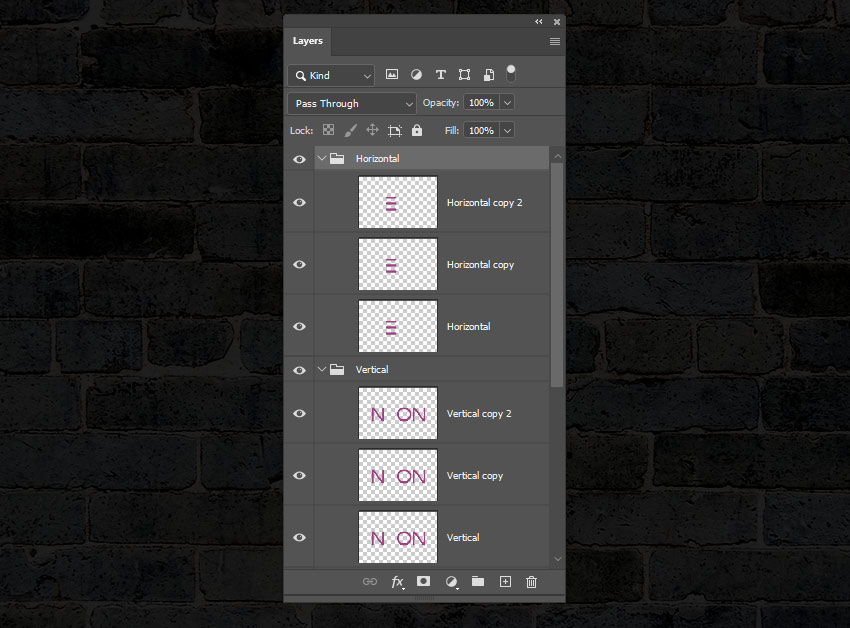Toggle the layer filtering switch
850x628 pixels.
511,71
